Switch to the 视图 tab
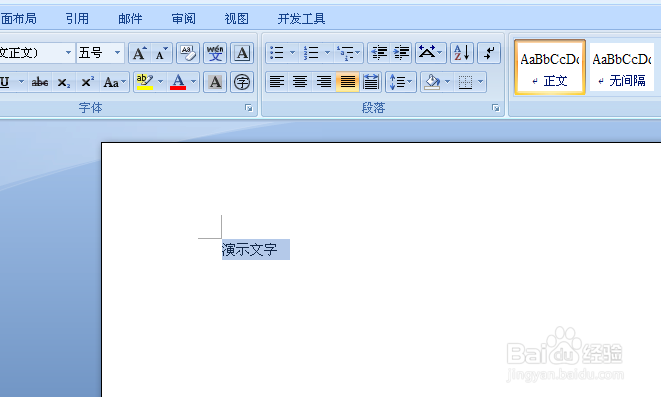Screen dimensions: 661x397 pos(236,19)
